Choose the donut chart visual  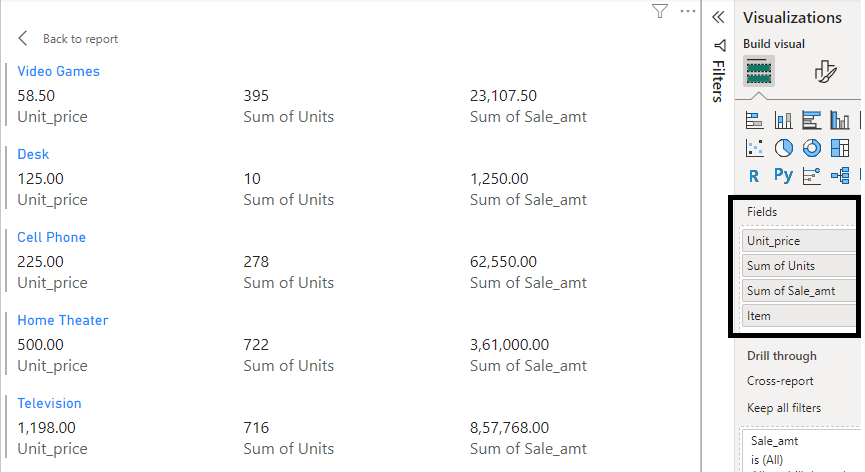(811, 148)
